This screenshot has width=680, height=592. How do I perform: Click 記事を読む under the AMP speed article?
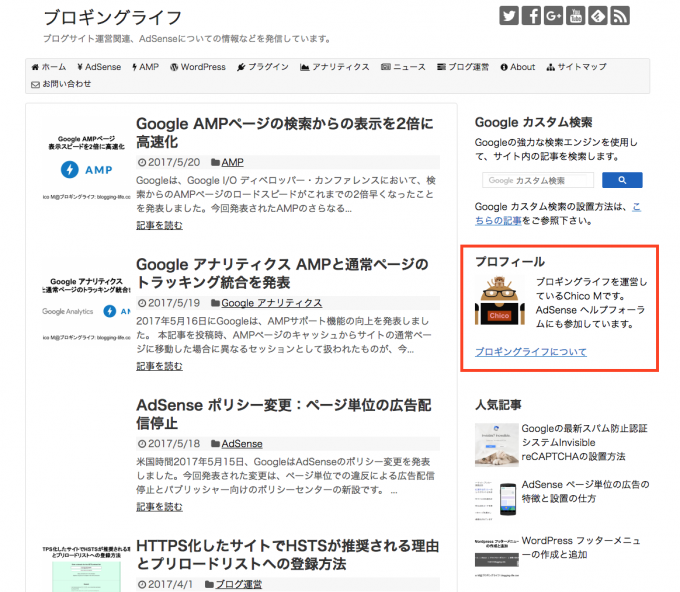pyautogui.click(x=159, y=225)
